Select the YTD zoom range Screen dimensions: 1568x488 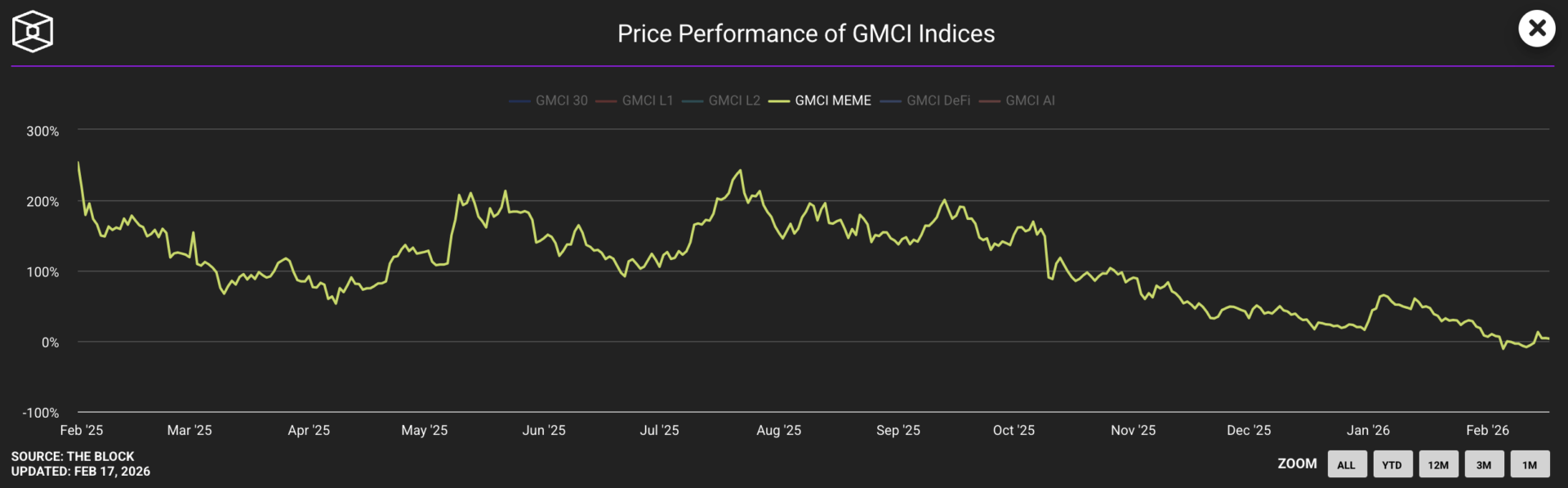[1392, 464]
